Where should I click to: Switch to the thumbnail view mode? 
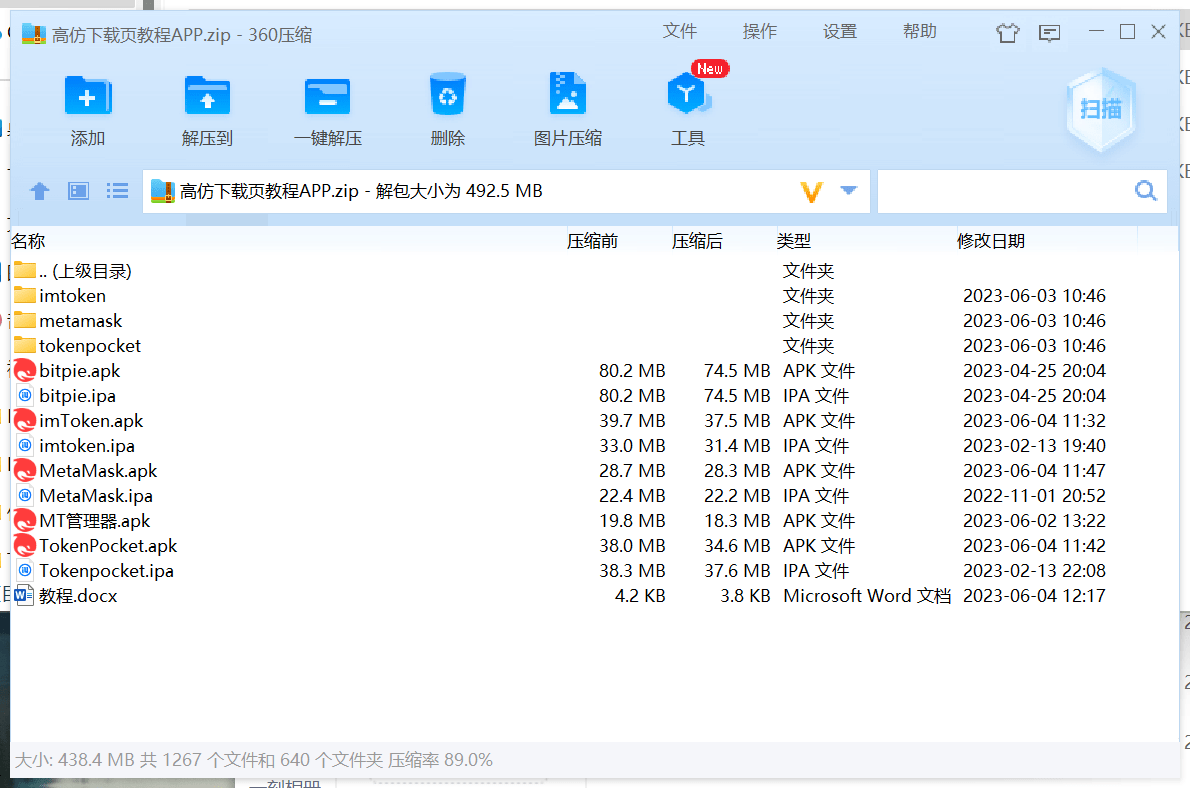pos(79,191)
